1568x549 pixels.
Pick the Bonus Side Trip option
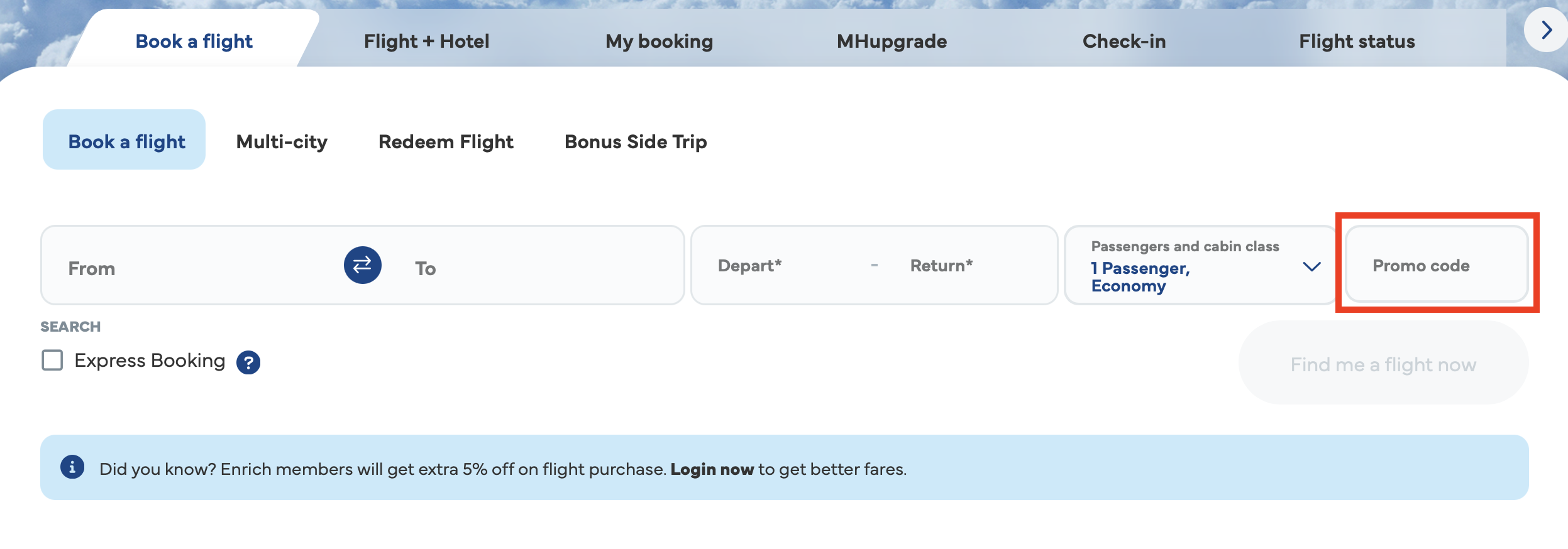coord(636,142)
